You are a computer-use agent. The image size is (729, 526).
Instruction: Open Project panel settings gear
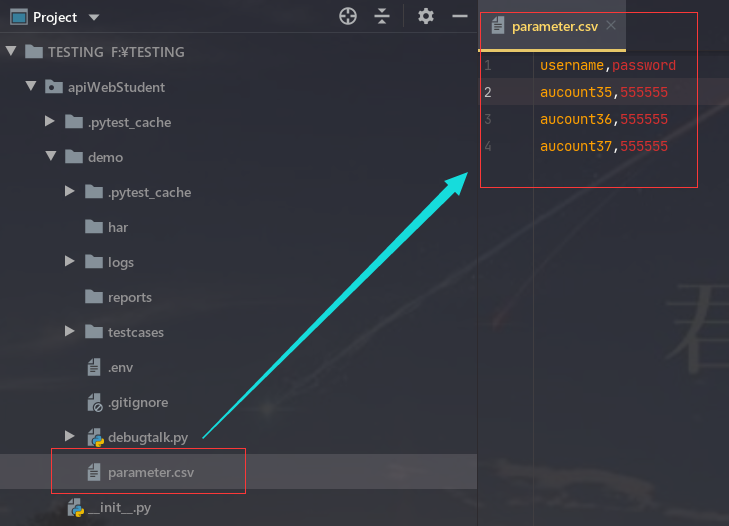coord(426,16)
